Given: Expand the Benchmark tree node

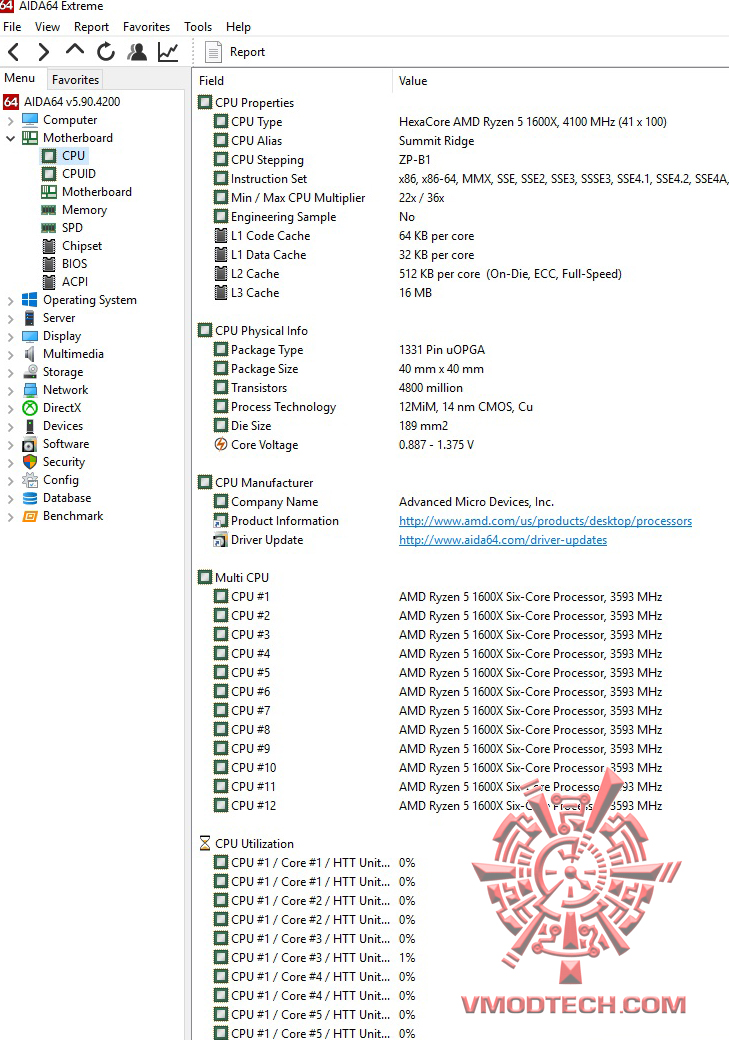Looking at the screenshot, I should point(11,517).
